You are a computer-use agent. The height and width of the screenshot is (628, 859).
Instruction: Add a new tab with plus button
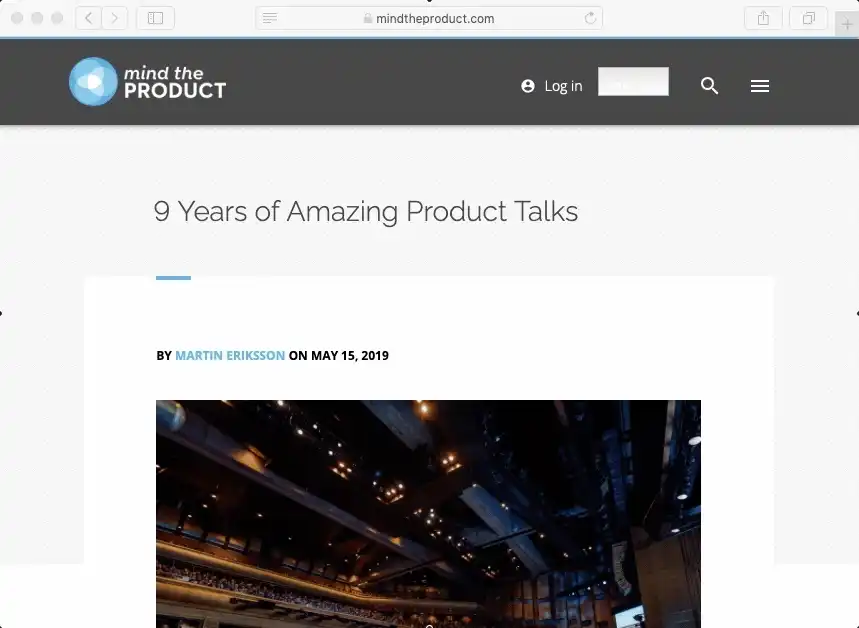coord(847,25)
